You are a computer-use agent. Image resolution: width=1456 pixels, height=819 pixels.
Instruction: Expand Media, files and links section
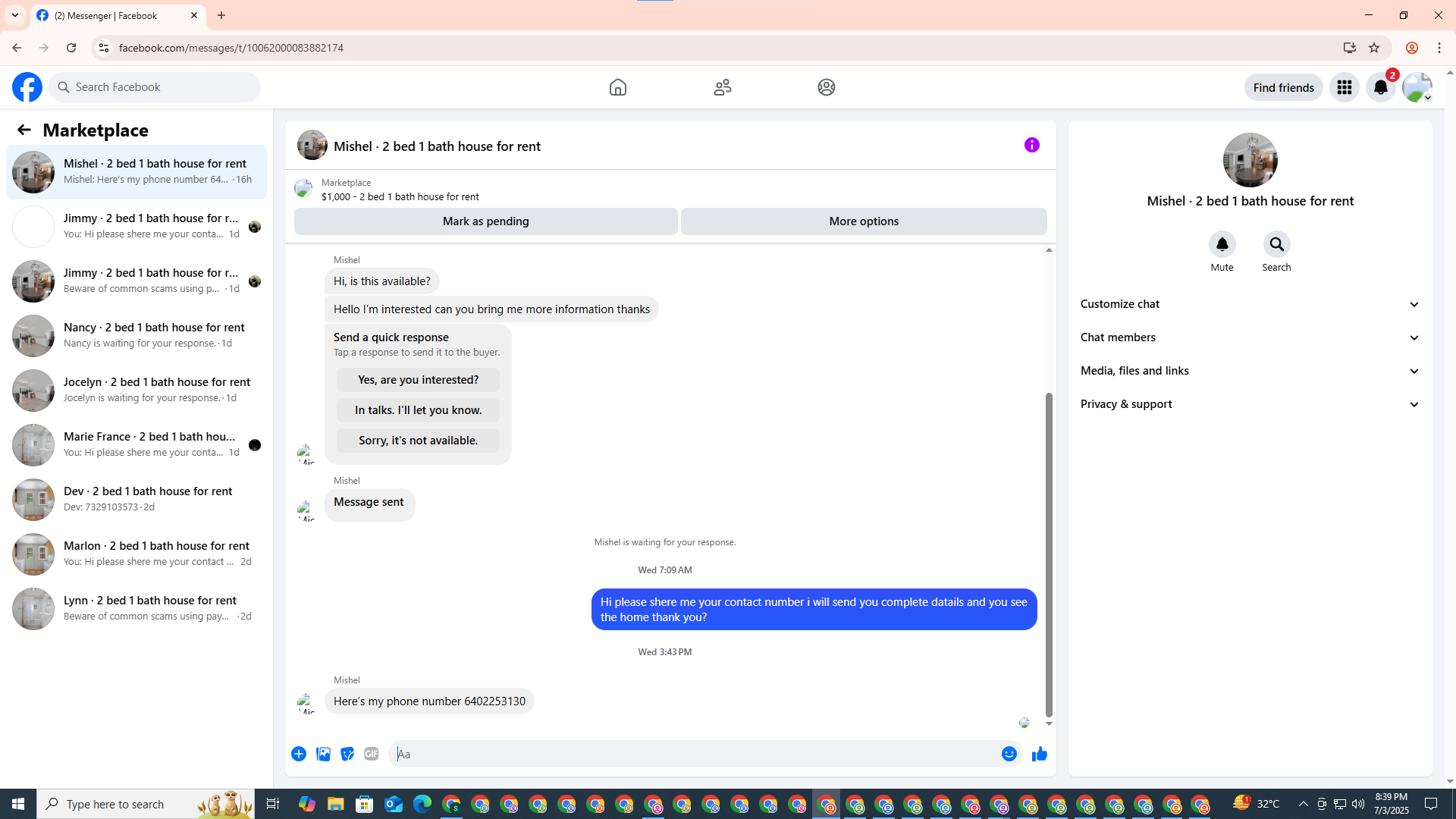tap(1250, 371)
